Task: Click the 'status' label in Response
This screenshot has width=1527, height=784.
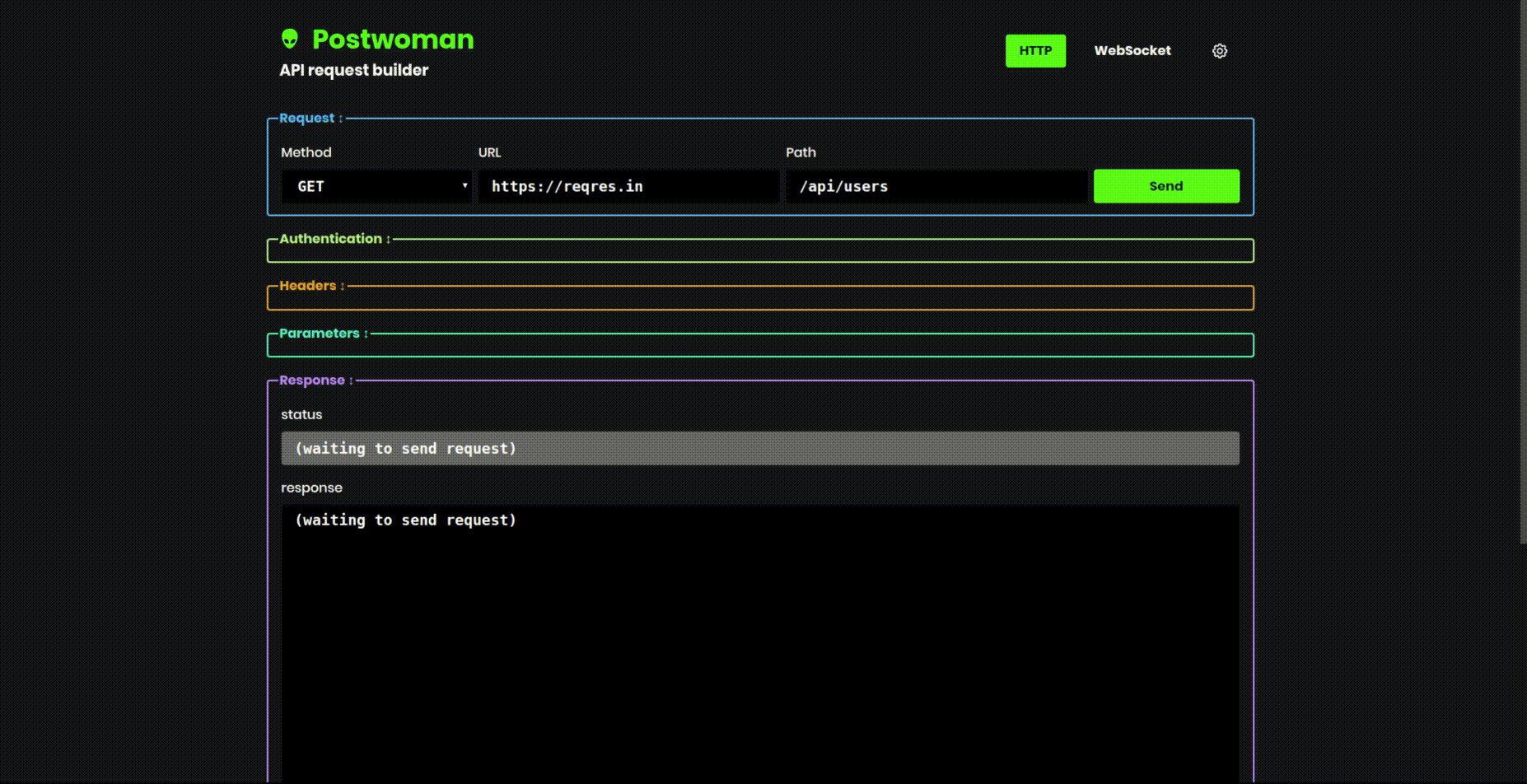Action: [301, 414]
